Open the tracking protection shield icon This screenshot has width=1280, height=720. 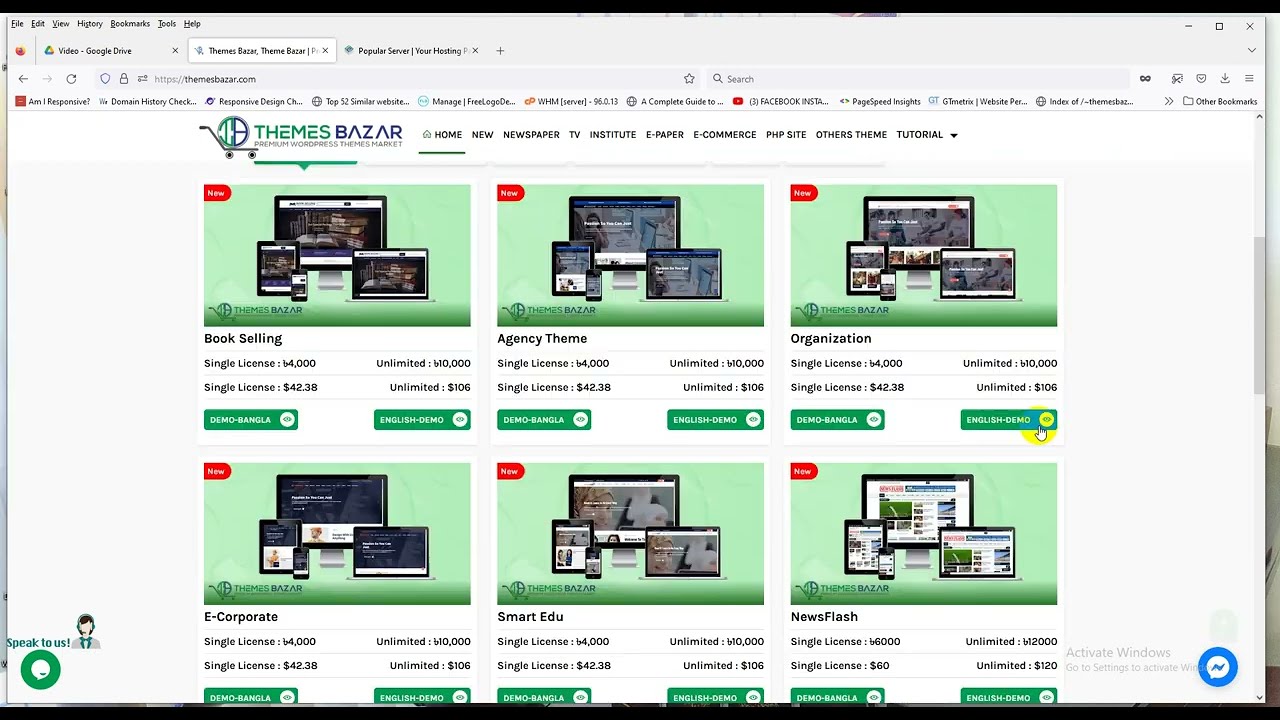[105, 79]
